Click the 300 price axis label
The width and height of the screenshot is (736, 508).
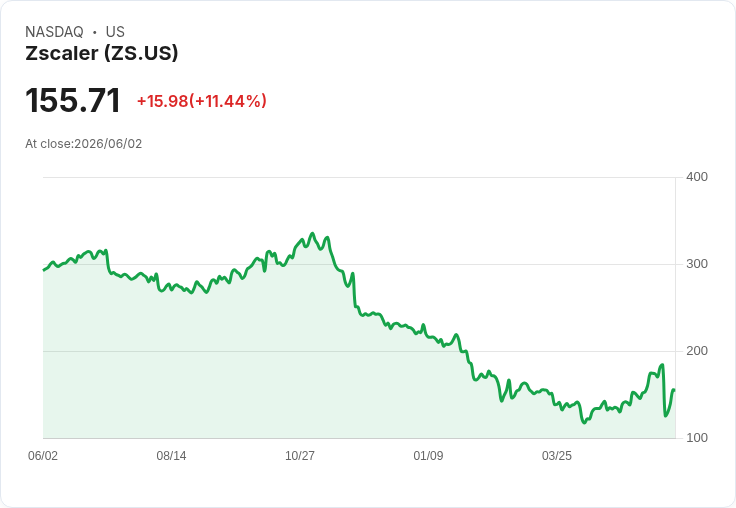click(x=697, y=264)
